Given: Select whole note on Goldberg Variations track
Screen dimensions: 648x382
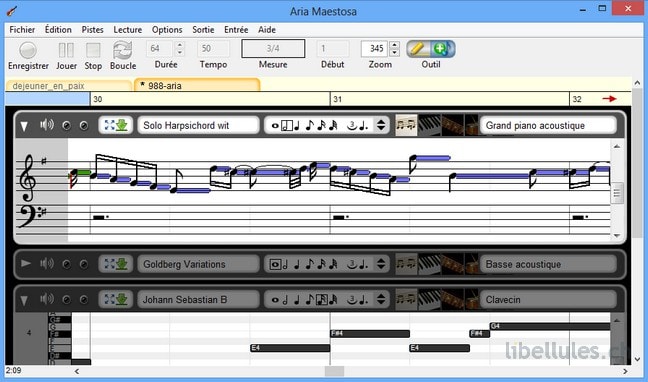Looking at the screenshot, I should (x=275, y=264).
